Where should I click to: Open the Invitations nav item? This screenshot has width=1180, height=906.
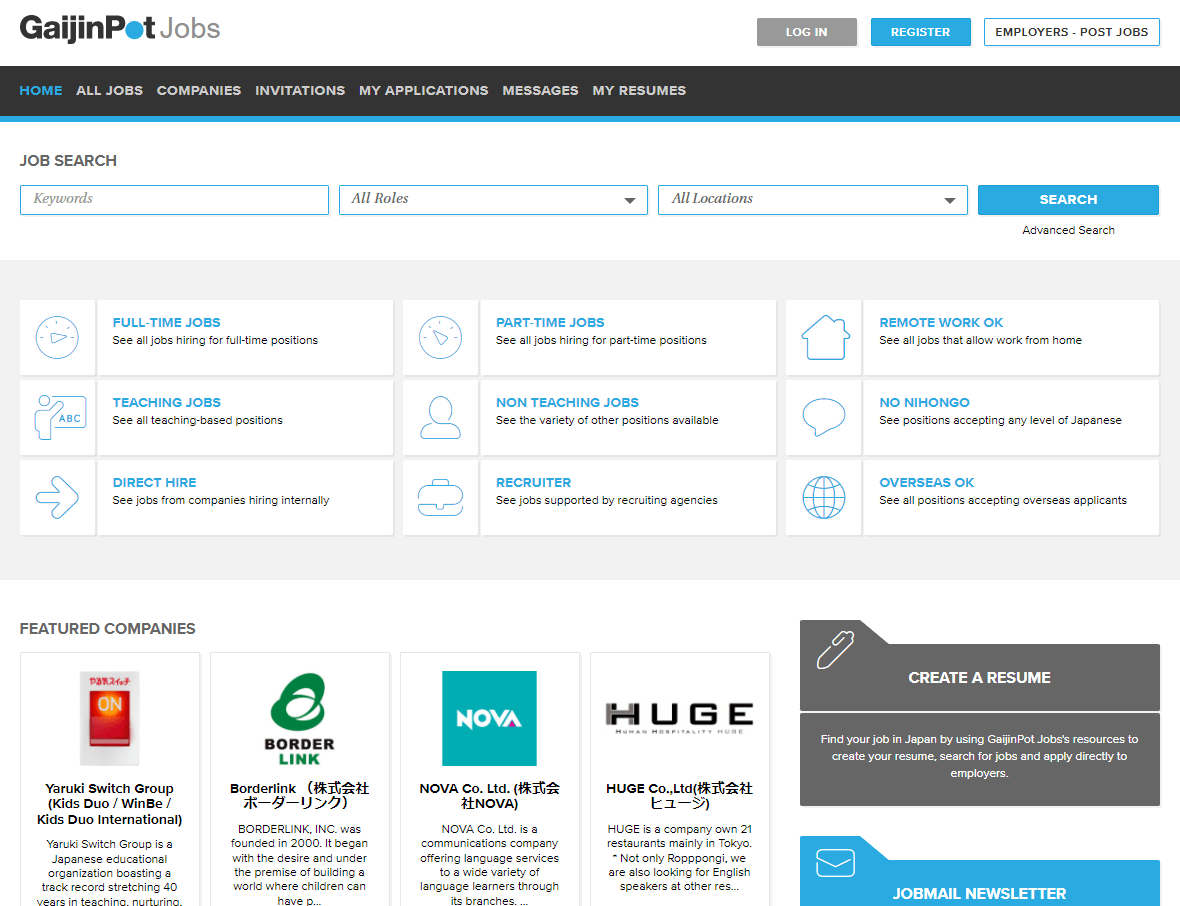pos(300,90)
